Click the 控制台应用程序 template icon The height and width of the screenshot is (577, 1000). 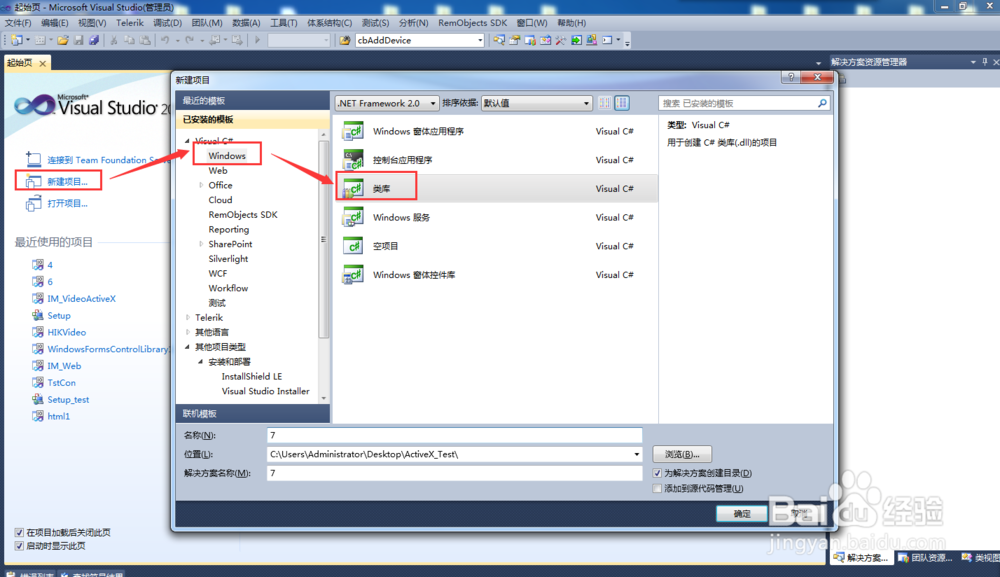353,160
